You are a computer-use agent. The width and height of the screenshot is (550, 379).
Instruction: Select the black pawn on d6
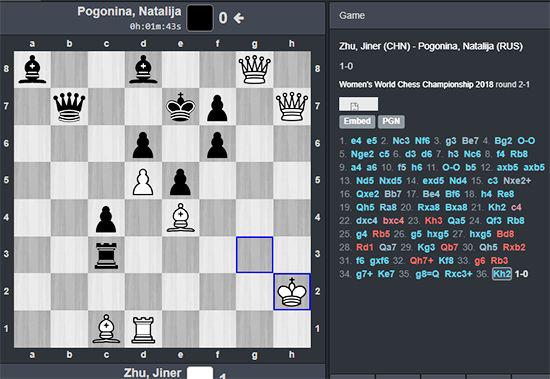pyautogui.click(x=143, y=145)
